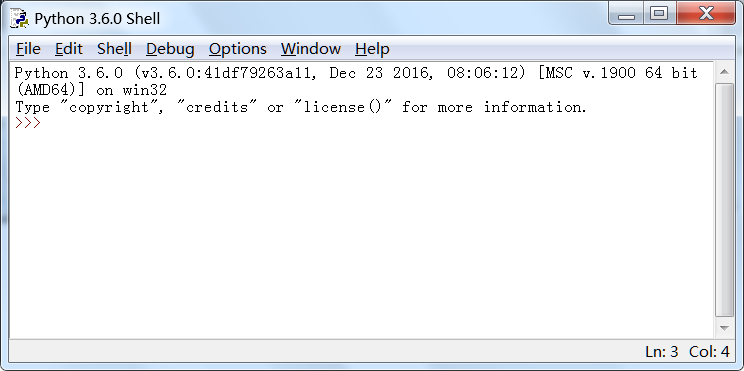Minimize the Python Shell window
744x371 pixels.
pos(627,14)
